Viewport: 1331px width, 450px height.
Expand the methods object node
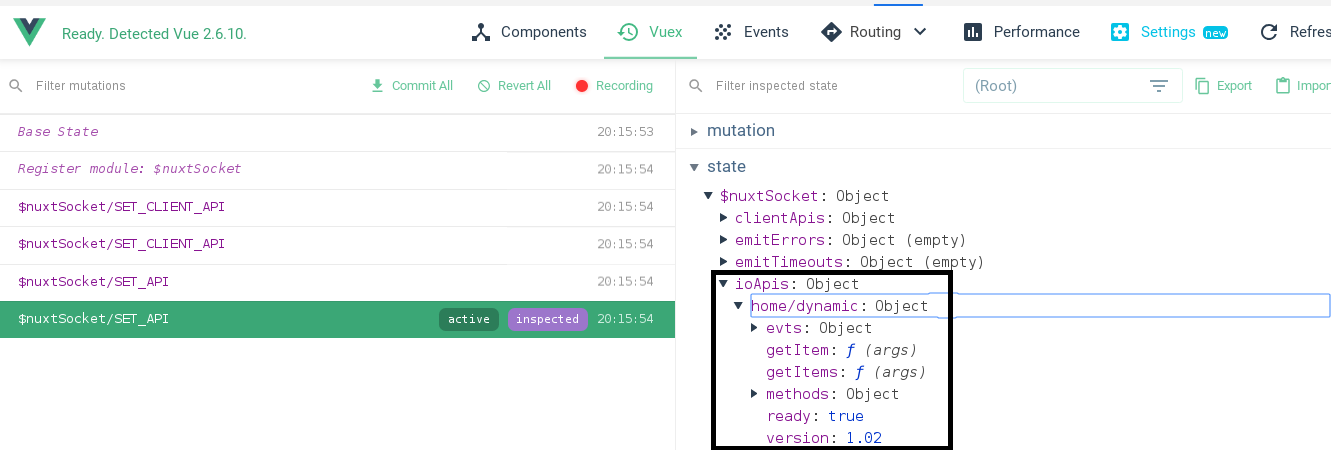(x=755, y=394)
